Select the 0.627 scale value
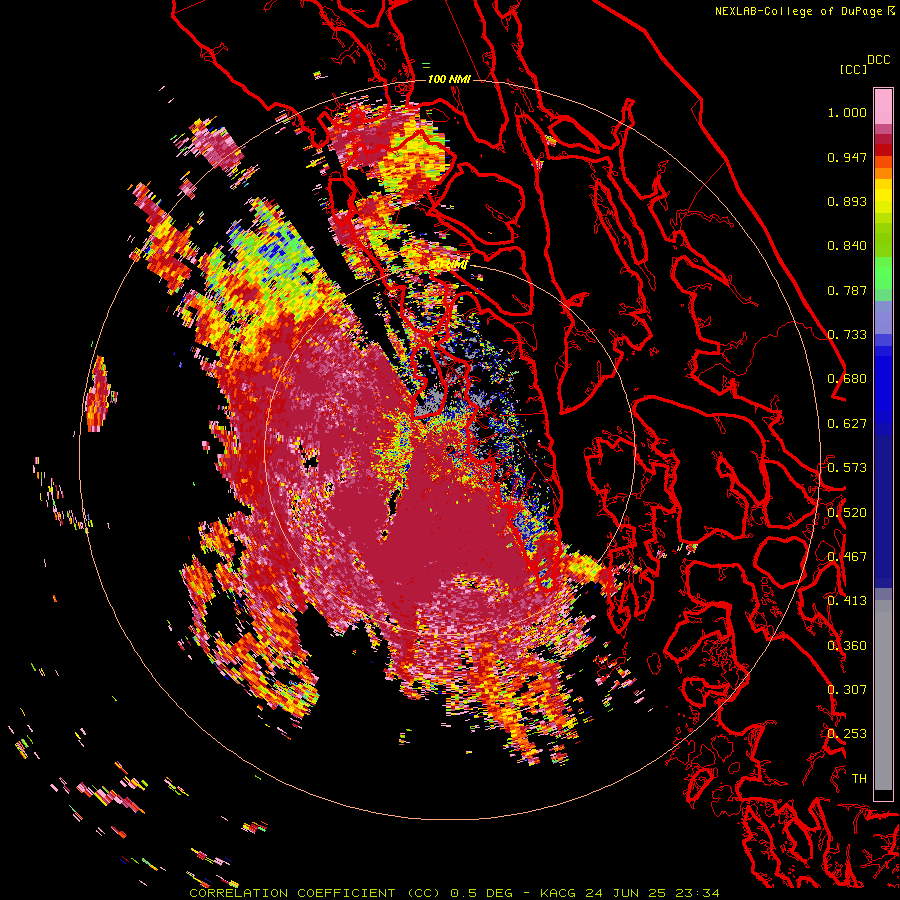This screenshot has width=900, height=900. (847, 424)
